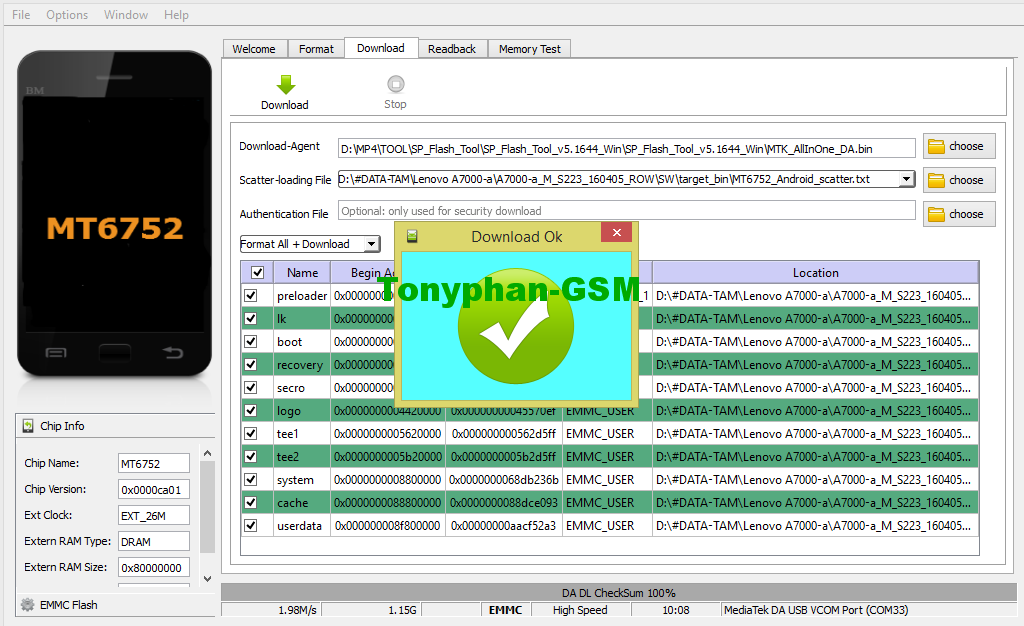
Task: Select the userdata partition name cell
Action: pos(302,525)
